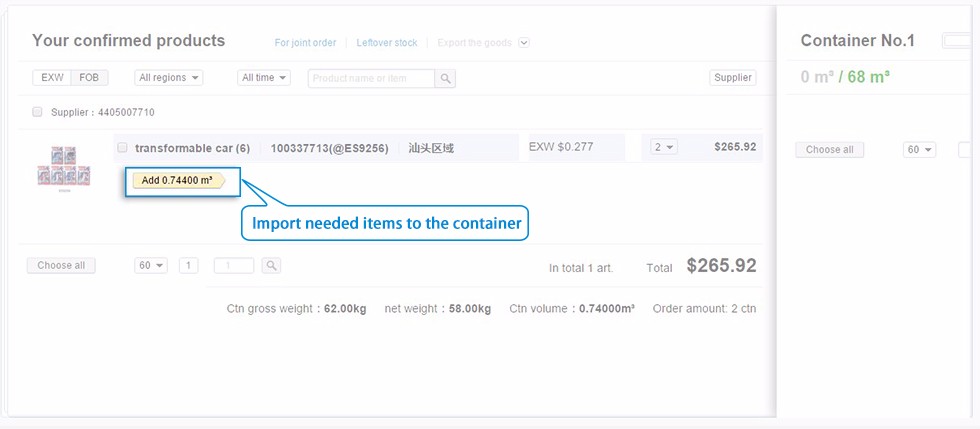980x429 pixels.
Task: Click the page jump magnifier icon
Action: [271, 265]
